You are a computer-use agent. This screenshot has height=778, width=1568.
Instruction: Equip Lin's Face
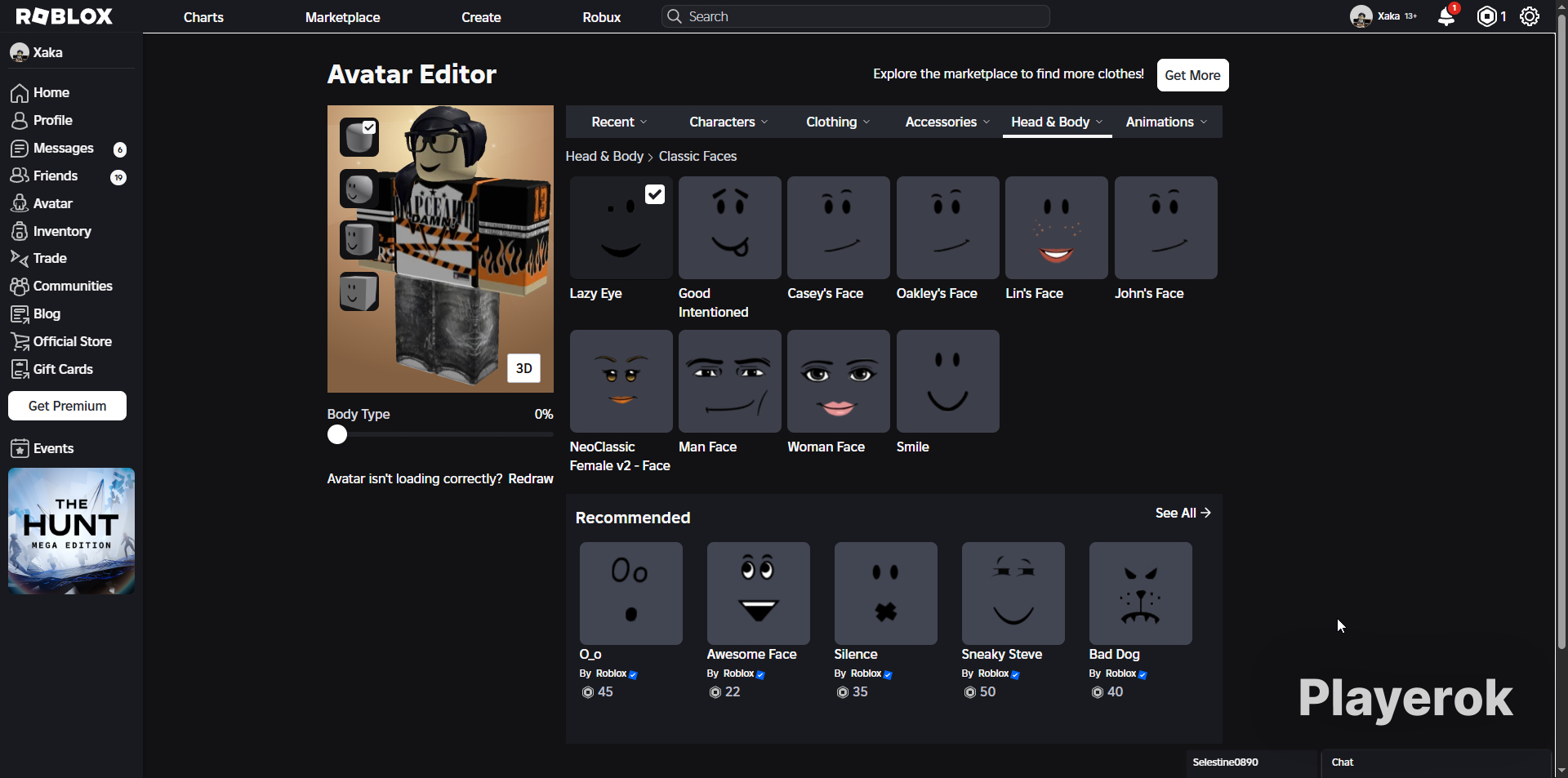pos(1057,228)
